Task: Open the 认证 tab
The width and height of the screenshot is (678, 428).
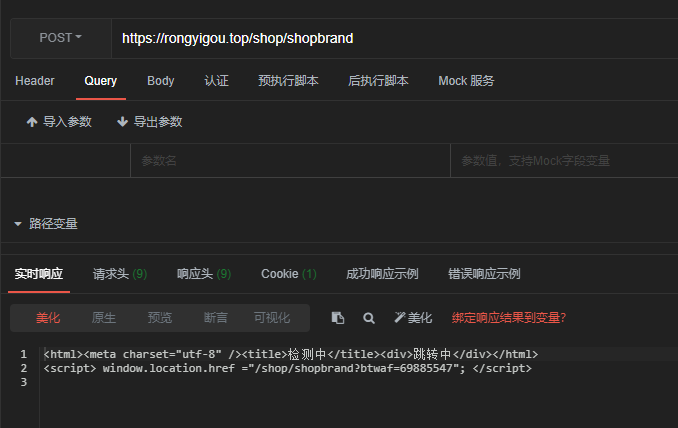Action: (x=216, y=81)
